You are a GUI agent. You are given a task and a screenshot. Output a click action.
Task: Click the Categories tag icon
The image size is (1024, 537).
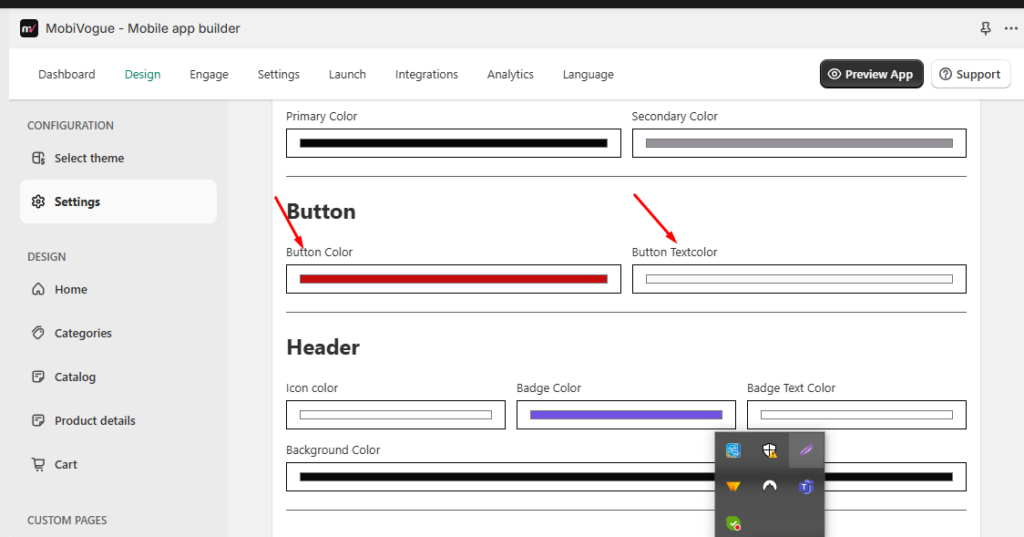point(39,333)
